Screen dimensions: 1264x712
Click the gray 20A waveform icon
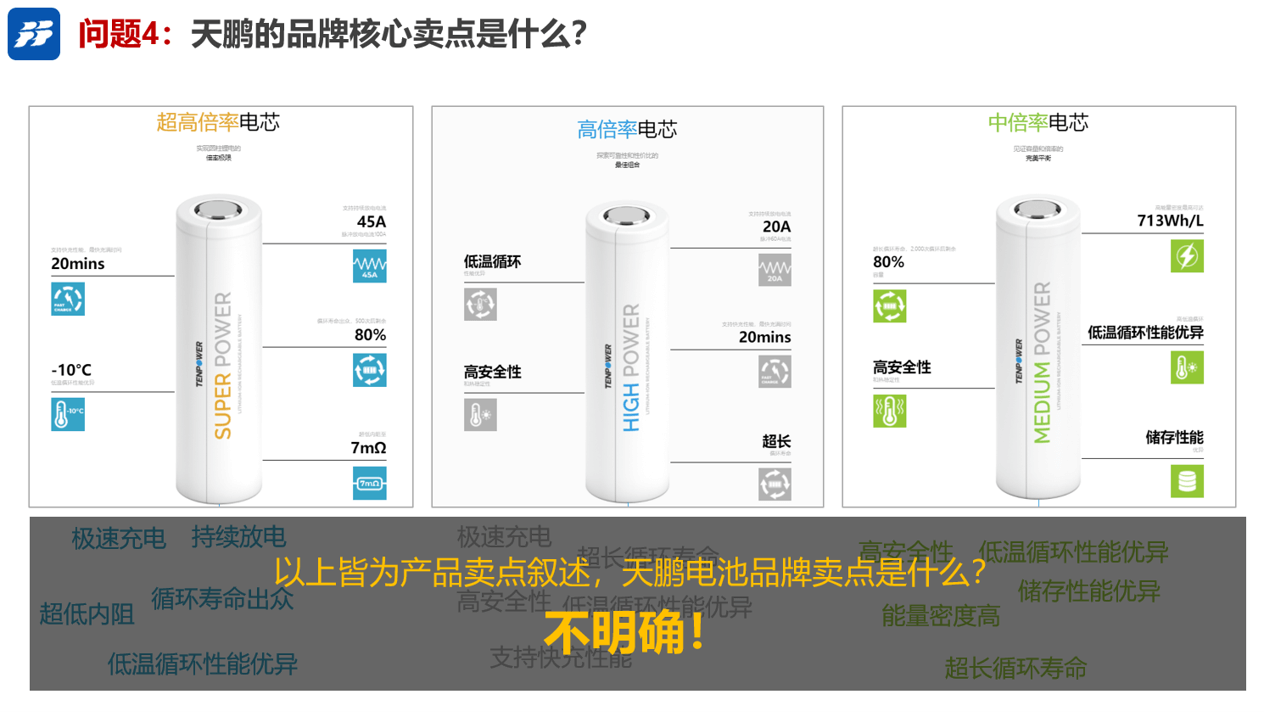(774, 270)
